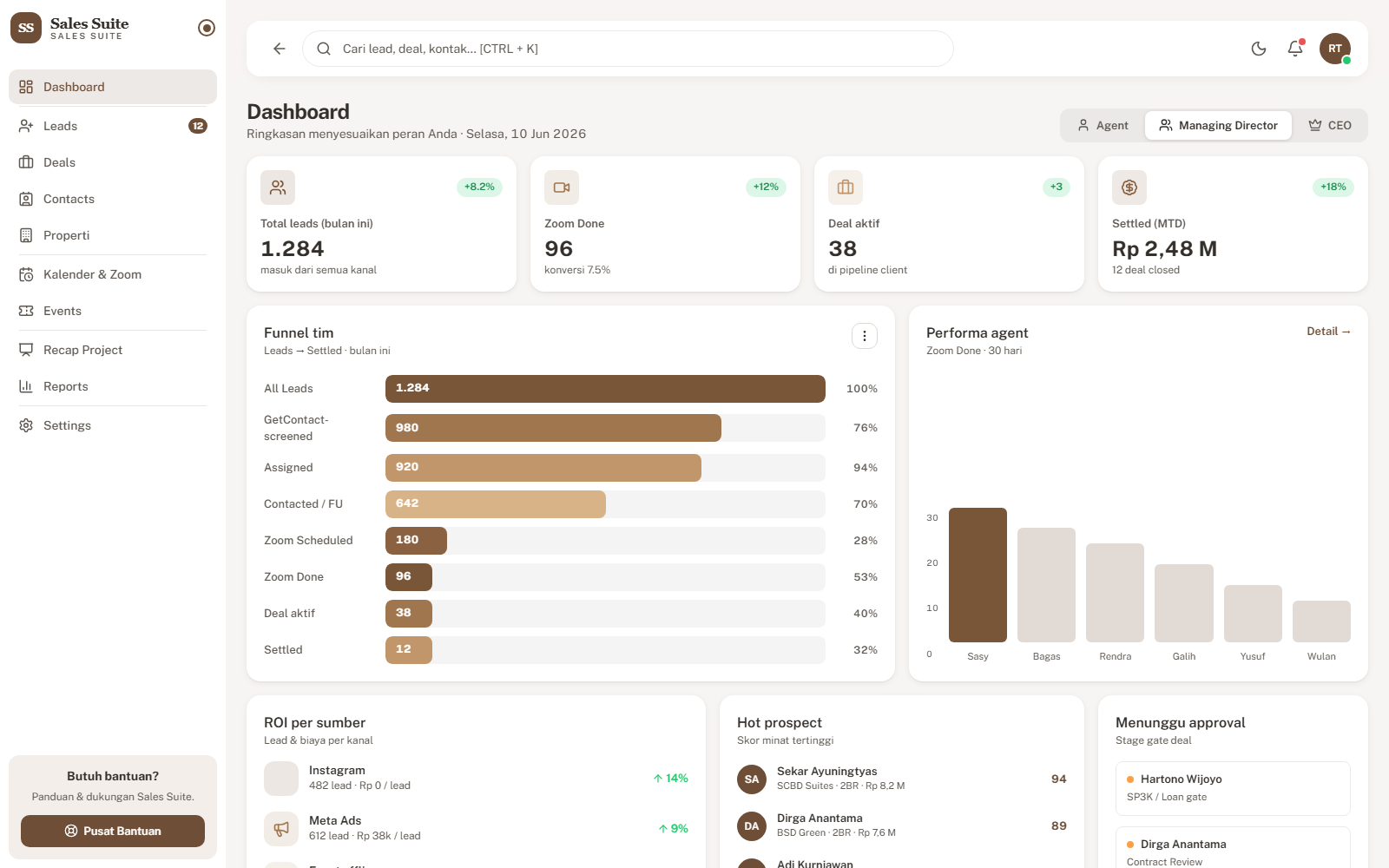This screenshot has height=868, width=1389.
Task: Click the Settled 12 funnel bar
Action: pyautogui.click(x=409, y=650)
